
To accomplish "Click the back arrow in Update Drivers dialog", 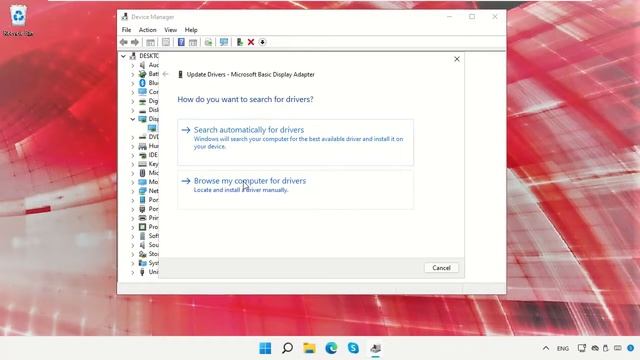I will 165,74.
